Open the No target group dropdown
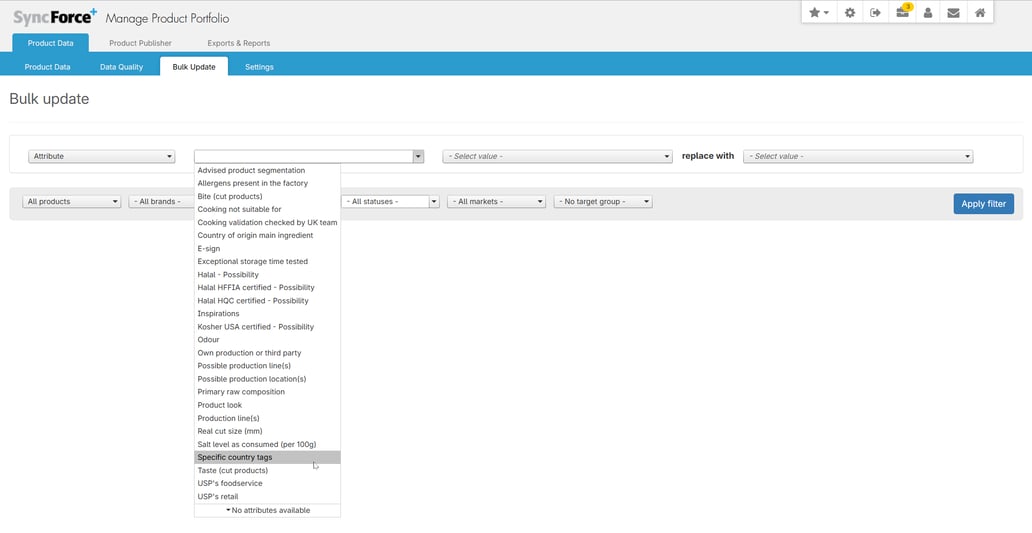Viewport: 1032px width, 533px height. point(603,201)
